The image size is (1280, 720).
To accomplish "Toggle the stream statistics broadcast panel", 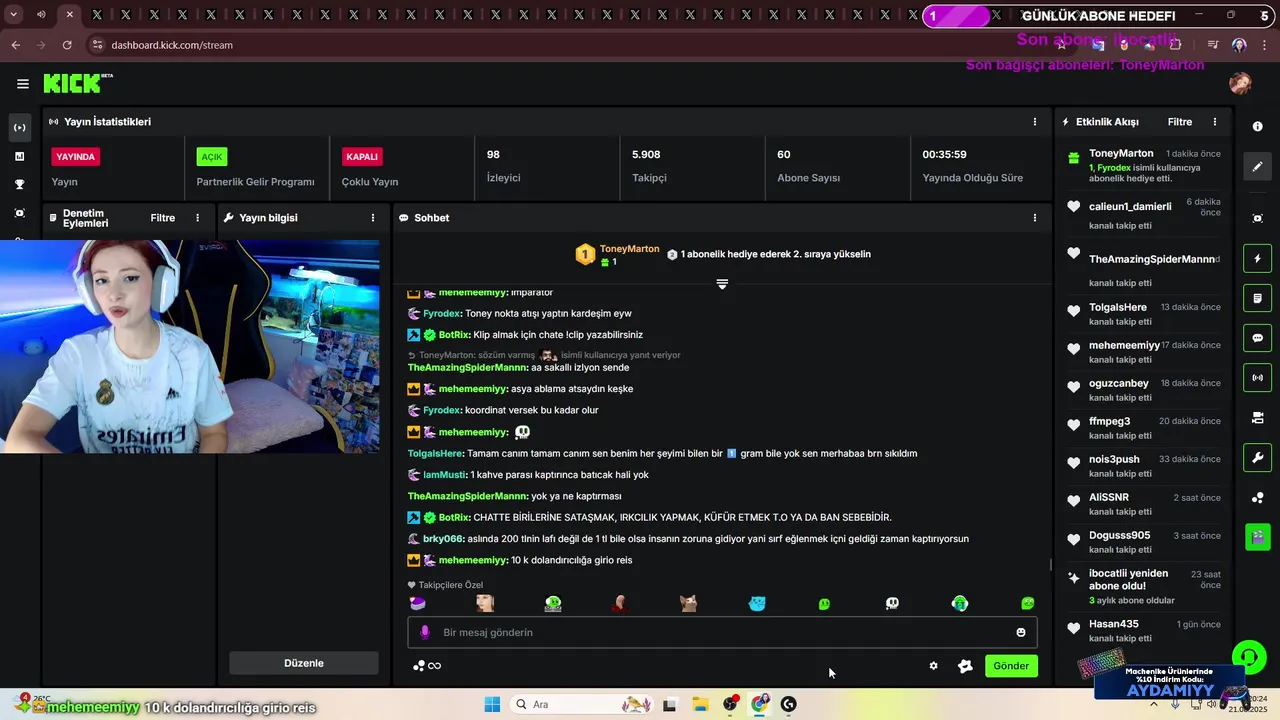I will (x=1258, y=378).
